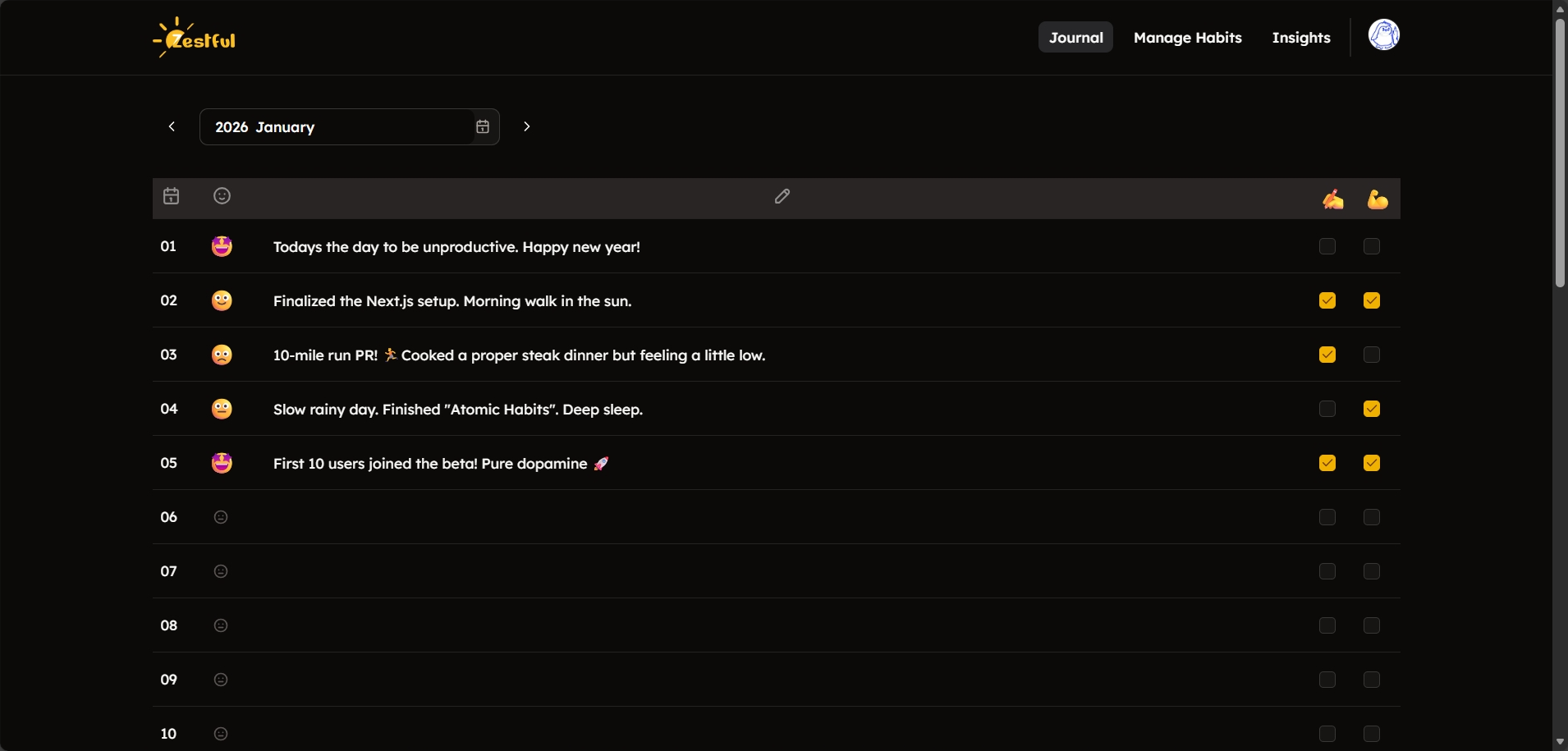
Task: Click the flexed bicep habit header icon
Action: point(1378,199)
